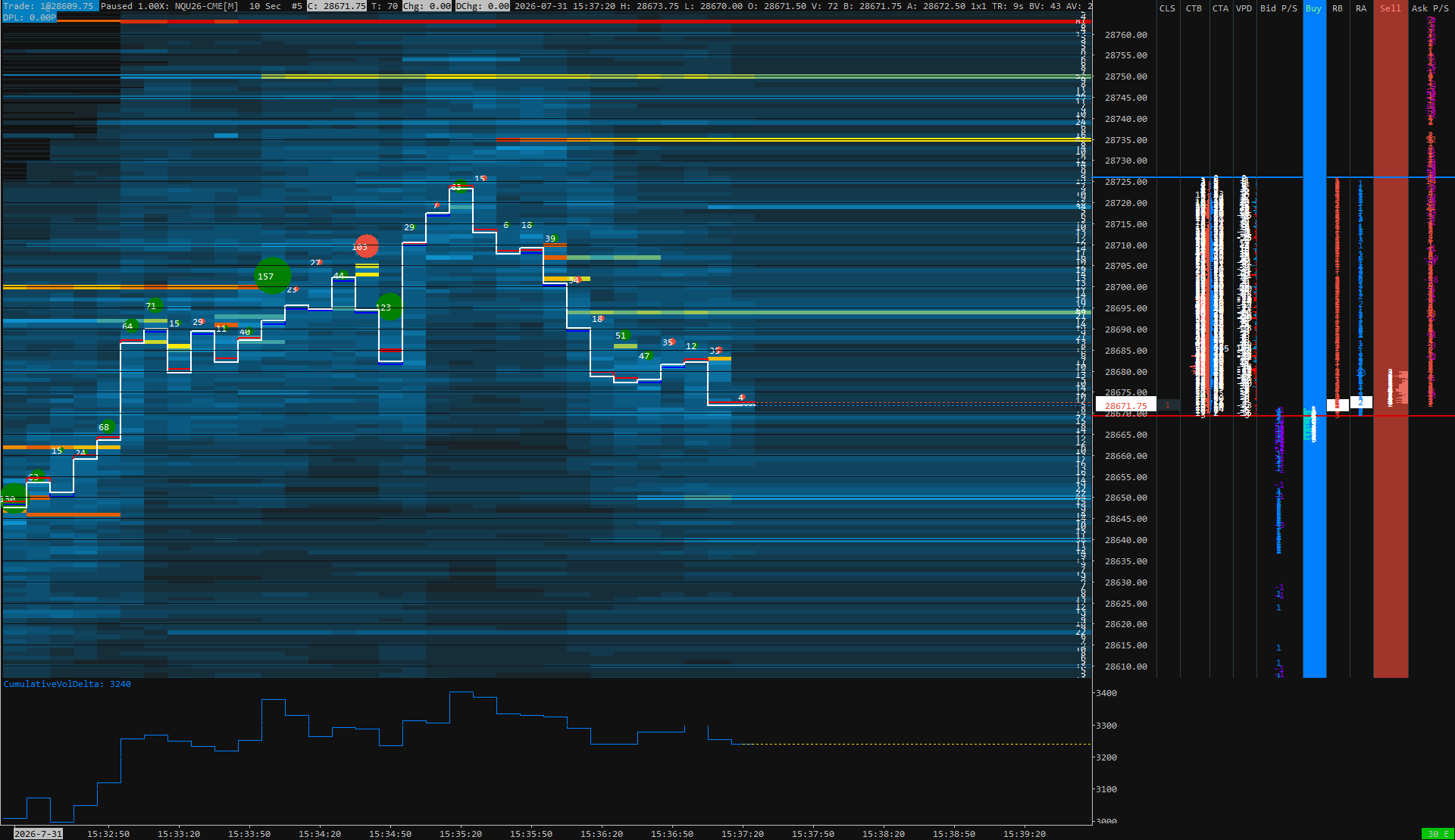This screenshot has width=1455, height=840.
Task: Click the 10 Sec bar period label
Action: pyautogui.click(x=265, y=6)
